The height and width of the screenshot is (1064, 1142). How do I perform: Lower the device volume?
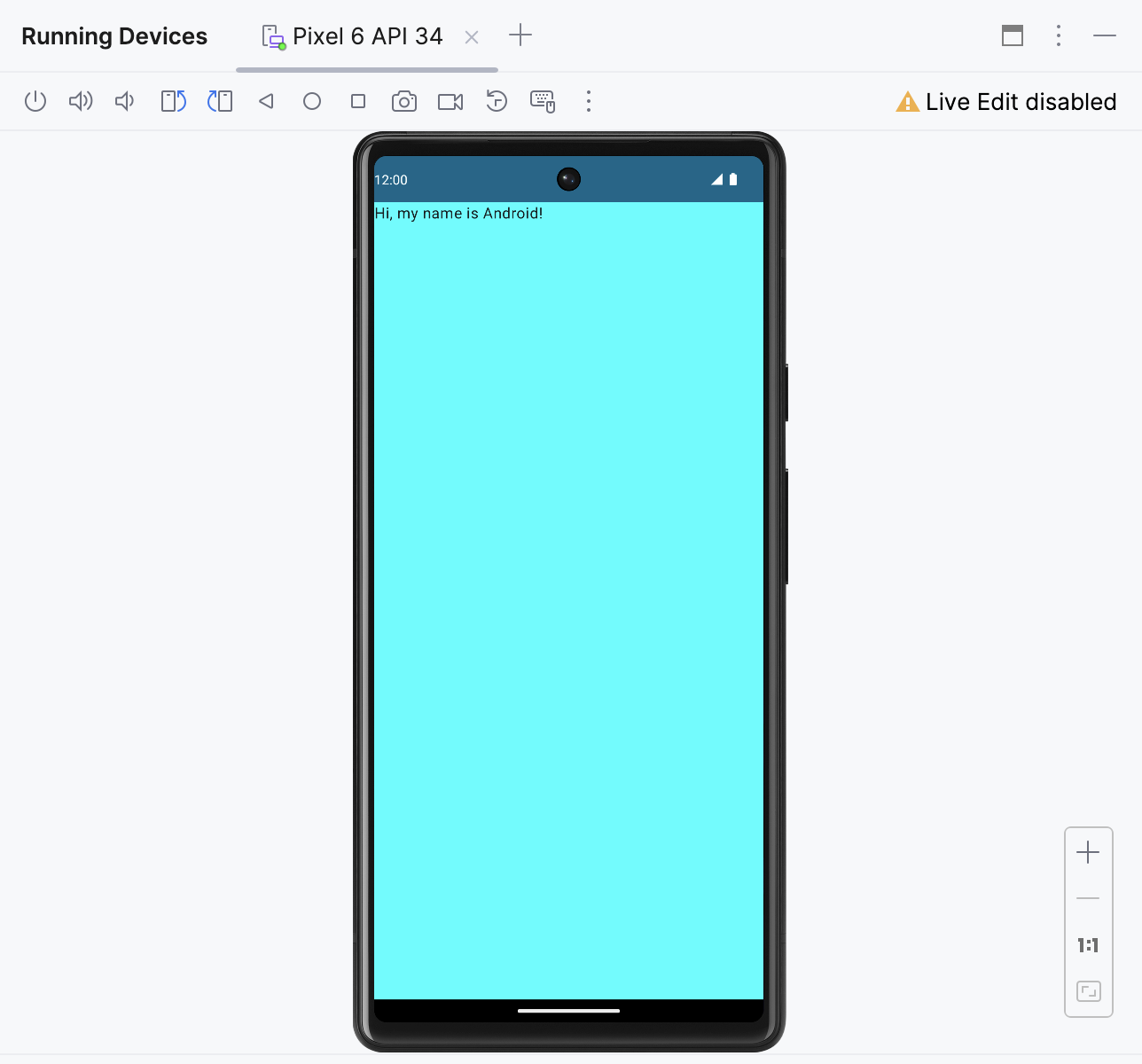click(125, 101)
